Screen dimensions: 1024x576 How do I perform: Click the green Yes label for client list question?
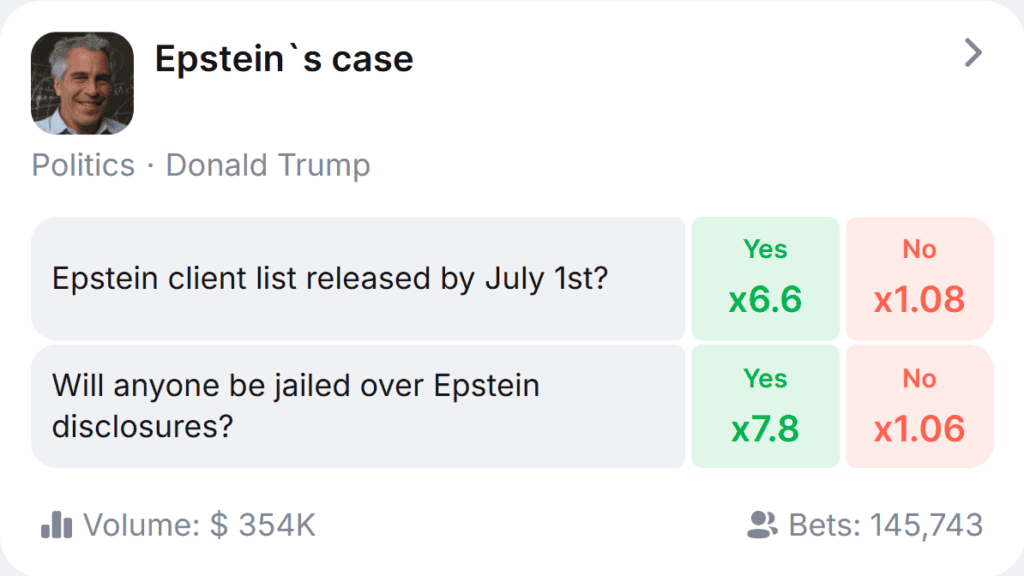coord(765,249)
